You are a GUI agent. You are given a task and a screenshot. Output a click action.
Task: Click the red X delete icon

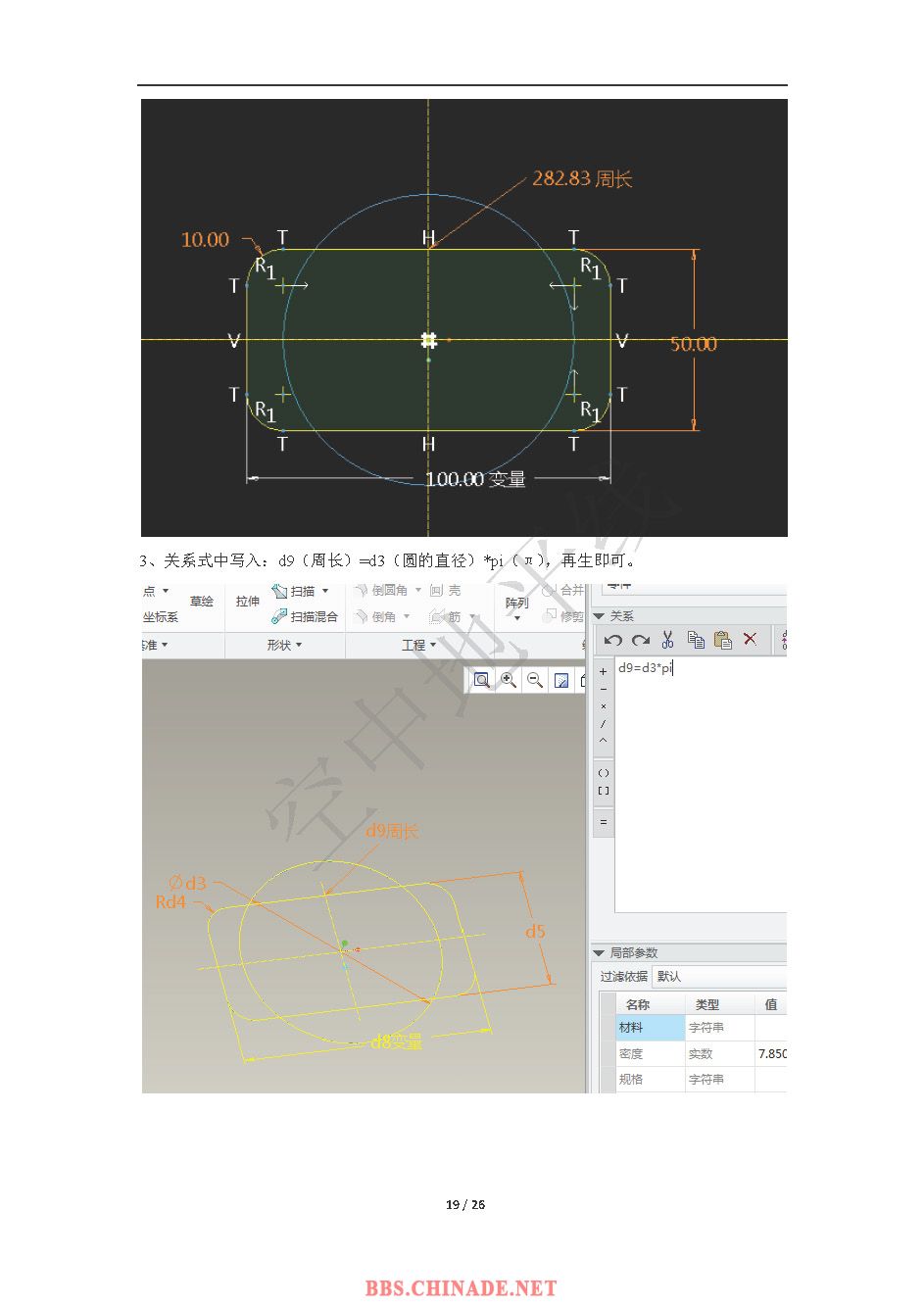click(750, 639)
